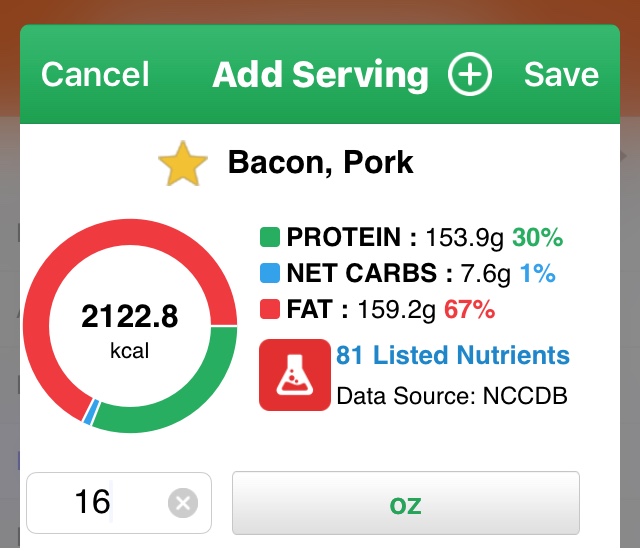640x551 pixels.
Task: Clear the serving amount with X icon
Action: point(182,503)
